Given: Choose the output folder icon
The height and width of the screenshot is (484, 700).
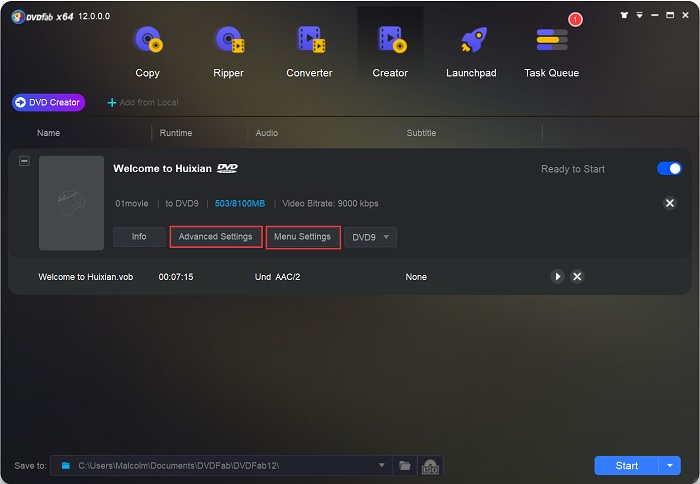Looking at the screenshot, I should 404,466.
